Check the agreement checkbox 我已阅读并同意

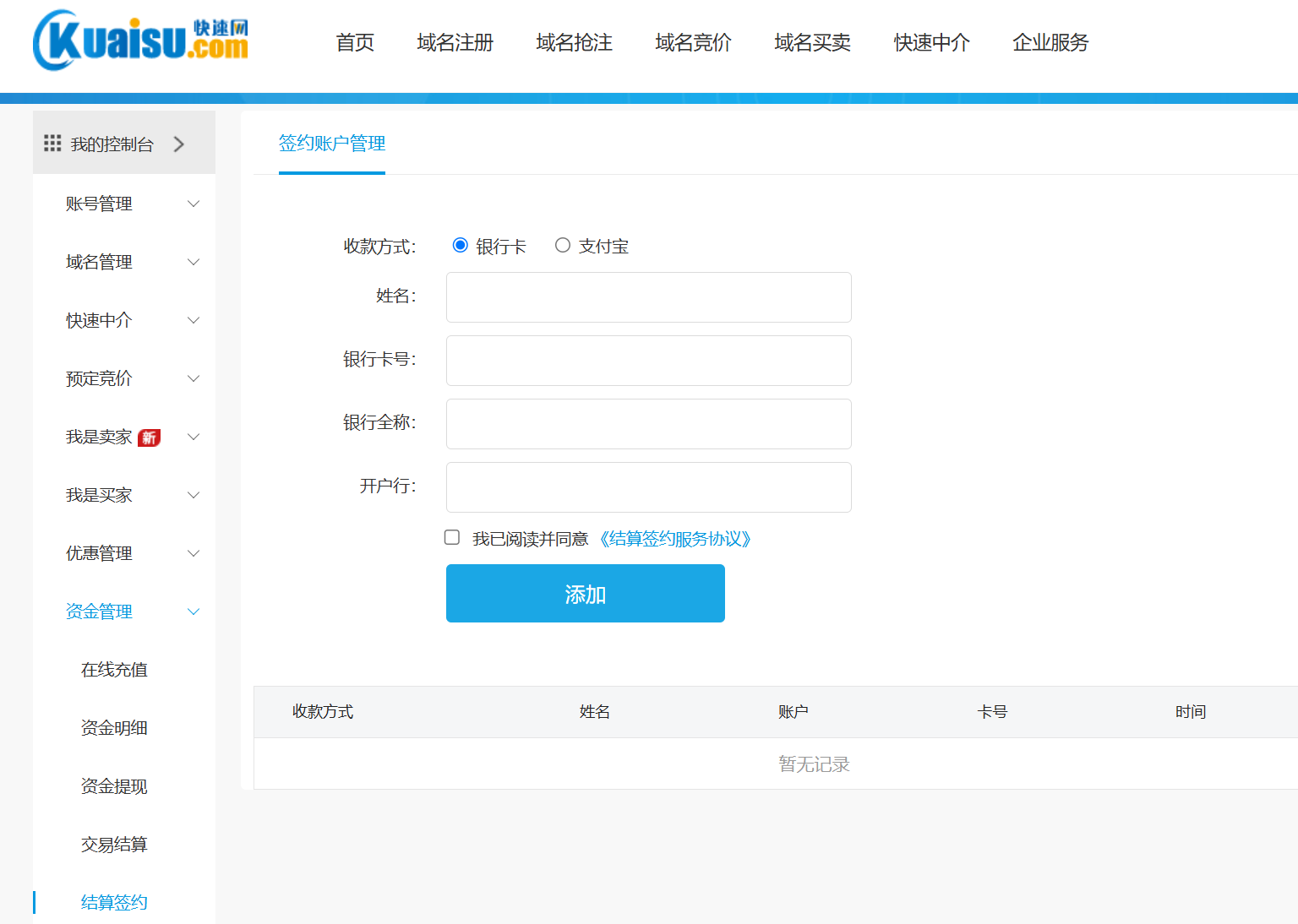point(452,538)
